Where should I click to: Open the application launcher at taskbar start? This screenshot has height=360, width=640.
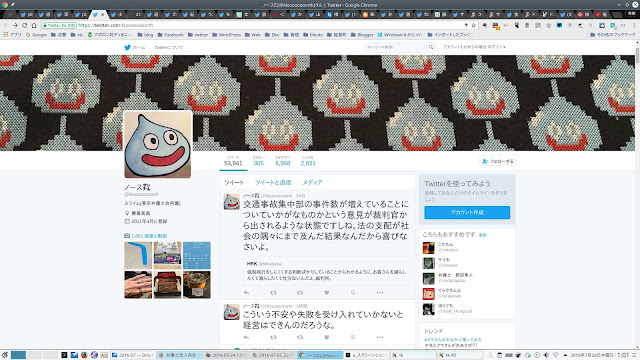pyautogui.click(x=5, y=355)
